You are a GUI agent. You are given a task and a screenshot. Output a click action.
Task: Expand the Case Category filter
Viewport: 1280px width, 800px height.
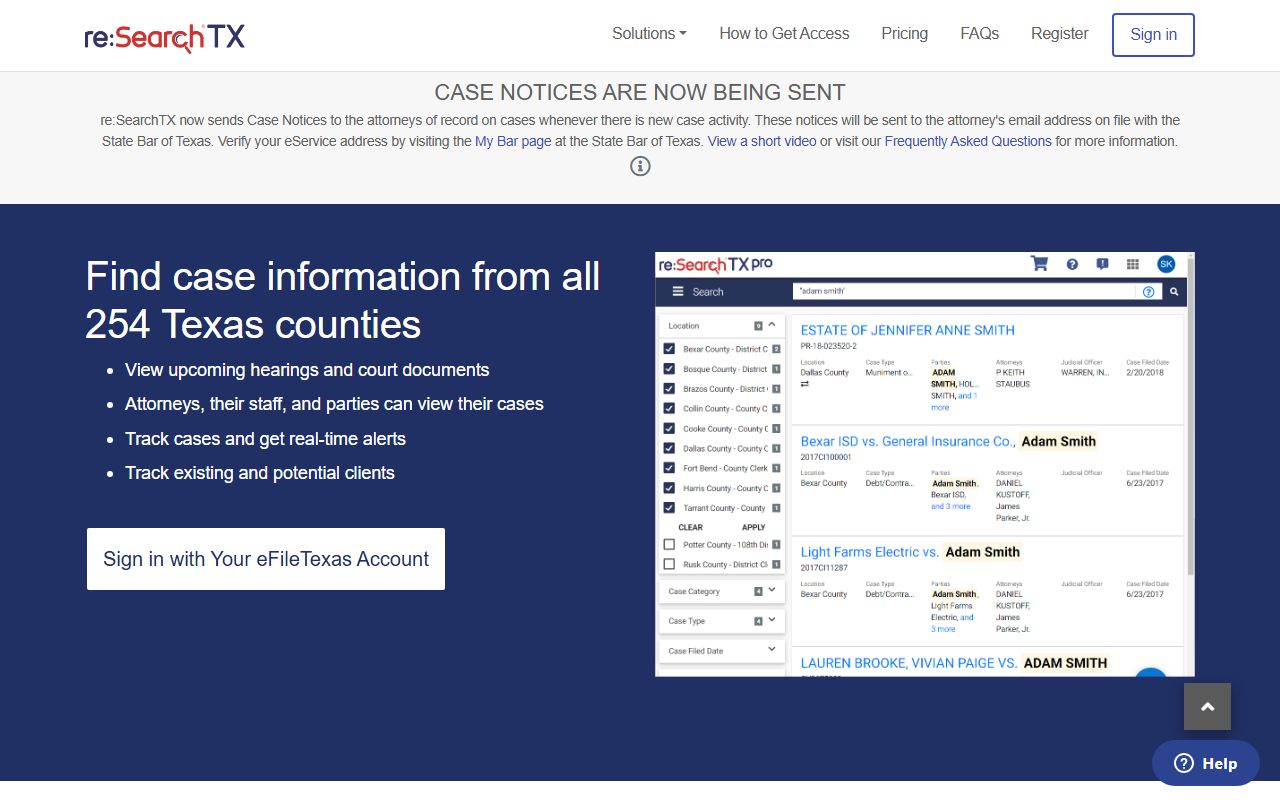(x=721, y=591)
